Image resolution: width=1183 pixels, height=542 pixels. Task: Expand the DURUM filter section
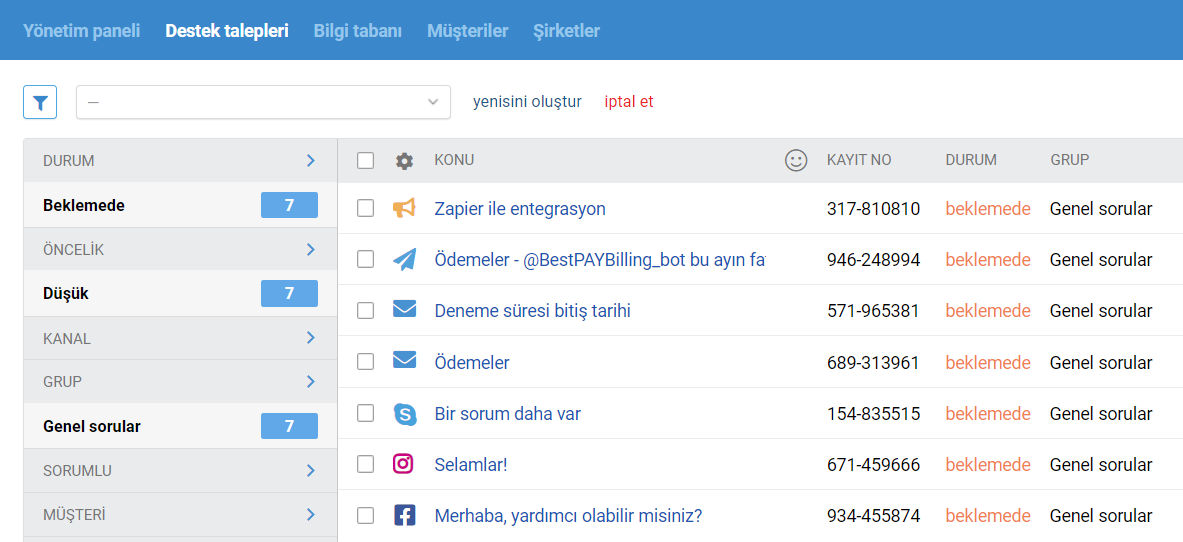(x=180, y=160)
